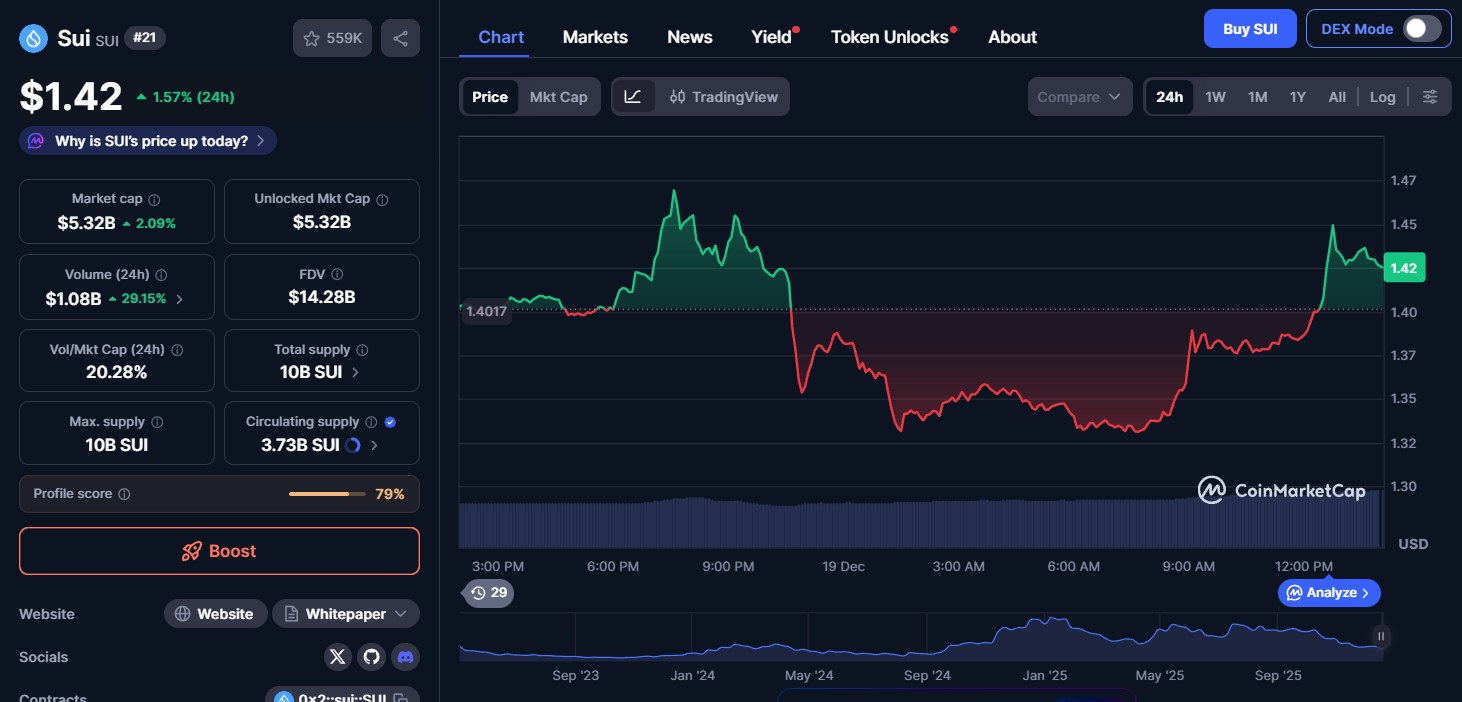
Task: Enable logarithmic scale with Log toggle
Action: click(x=1383, y=96)
